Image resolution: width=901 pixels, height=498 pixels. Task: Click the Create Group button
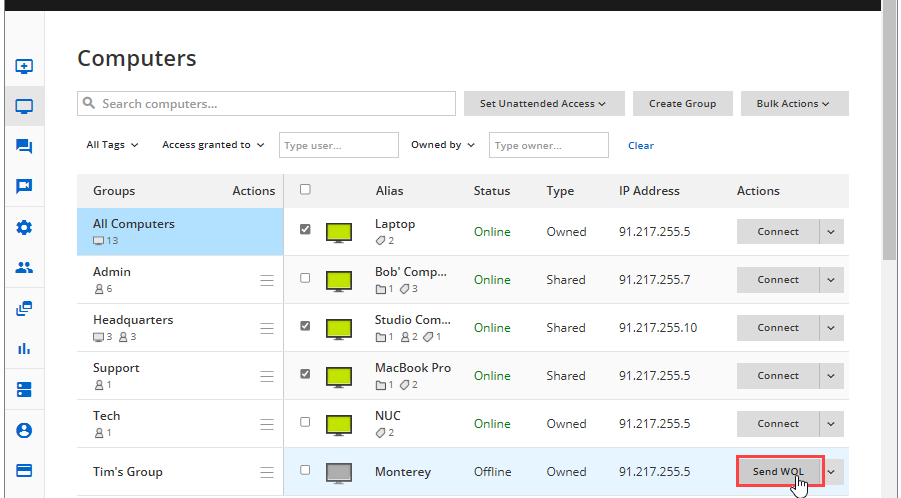coord(682,104)
